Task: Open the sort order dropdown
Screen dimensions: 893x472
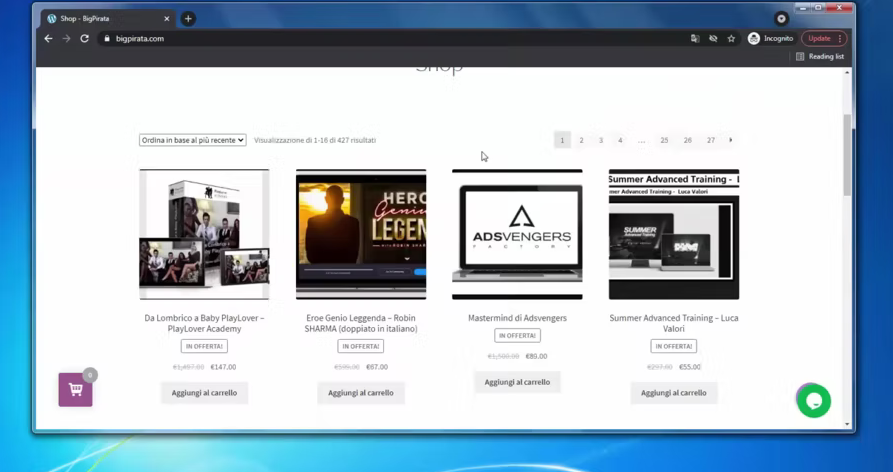Action: (x=192, y=140)
